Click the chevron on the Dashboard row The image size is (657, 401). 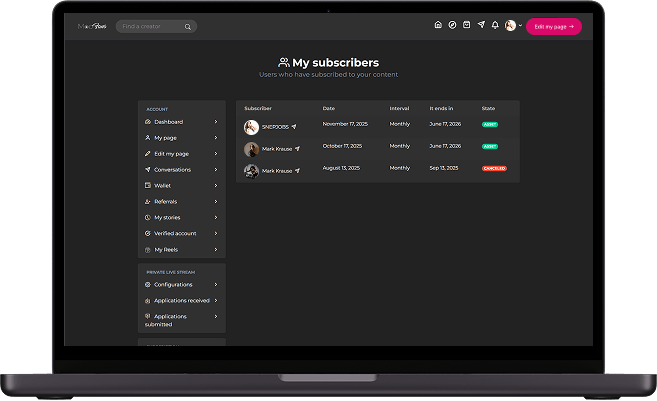point(216,122)
